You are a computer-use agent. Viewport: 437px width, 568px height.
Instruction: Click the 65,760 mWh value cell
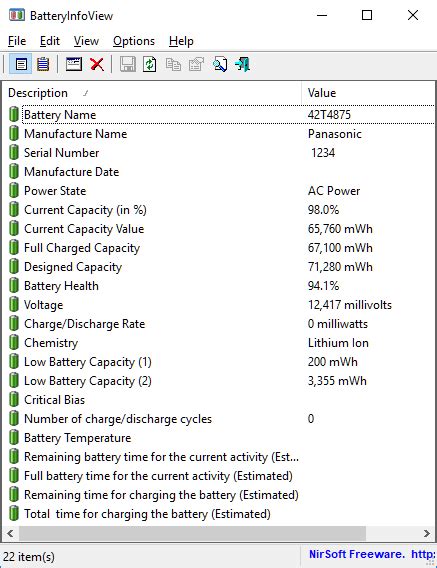point(340,229)
